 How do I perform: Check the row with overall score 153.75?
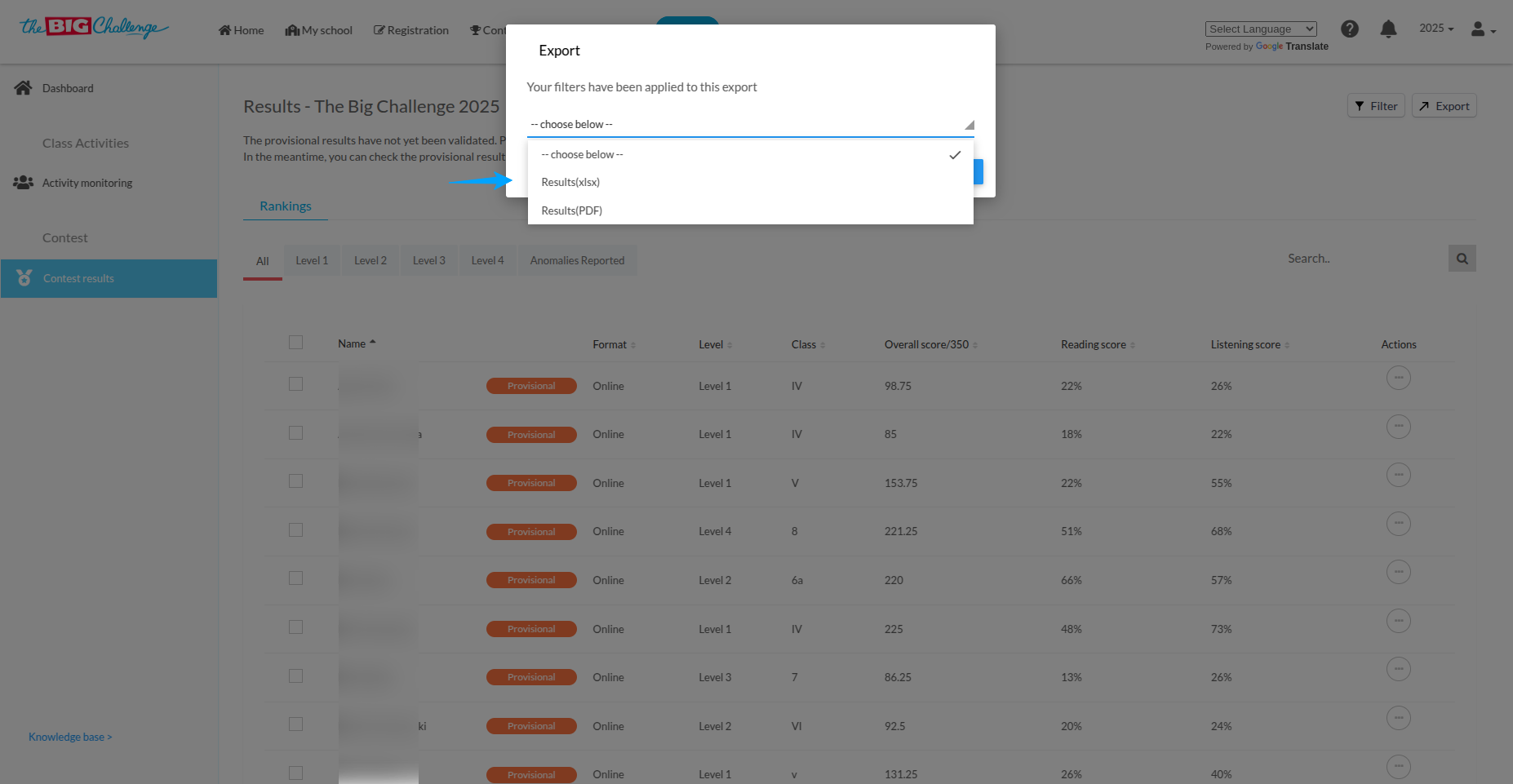tap(295, 481)
